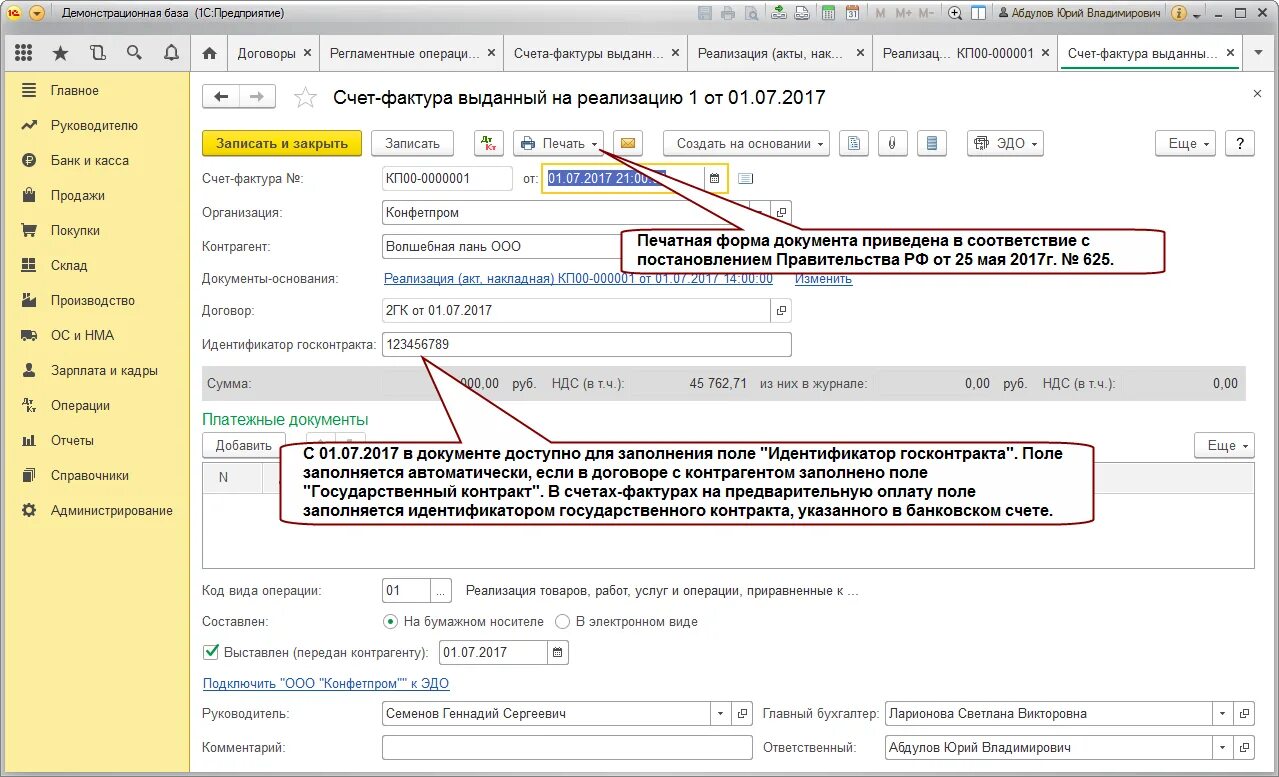This screenshot has width=1279, height=777.
Task: Open the calendar icon in title bar
Action: pos(852,13)
